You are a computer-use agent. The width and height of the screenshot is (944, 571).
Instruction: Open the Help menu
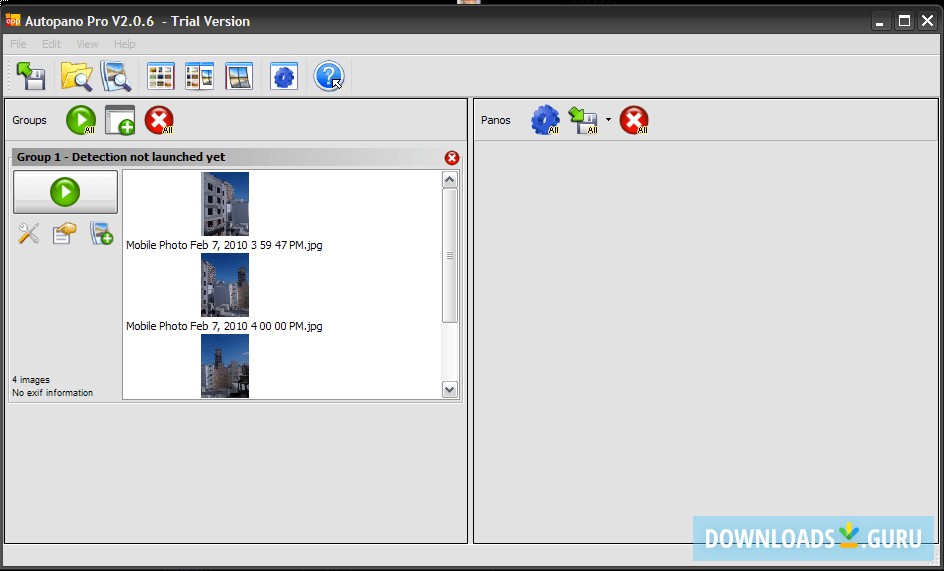125,44
